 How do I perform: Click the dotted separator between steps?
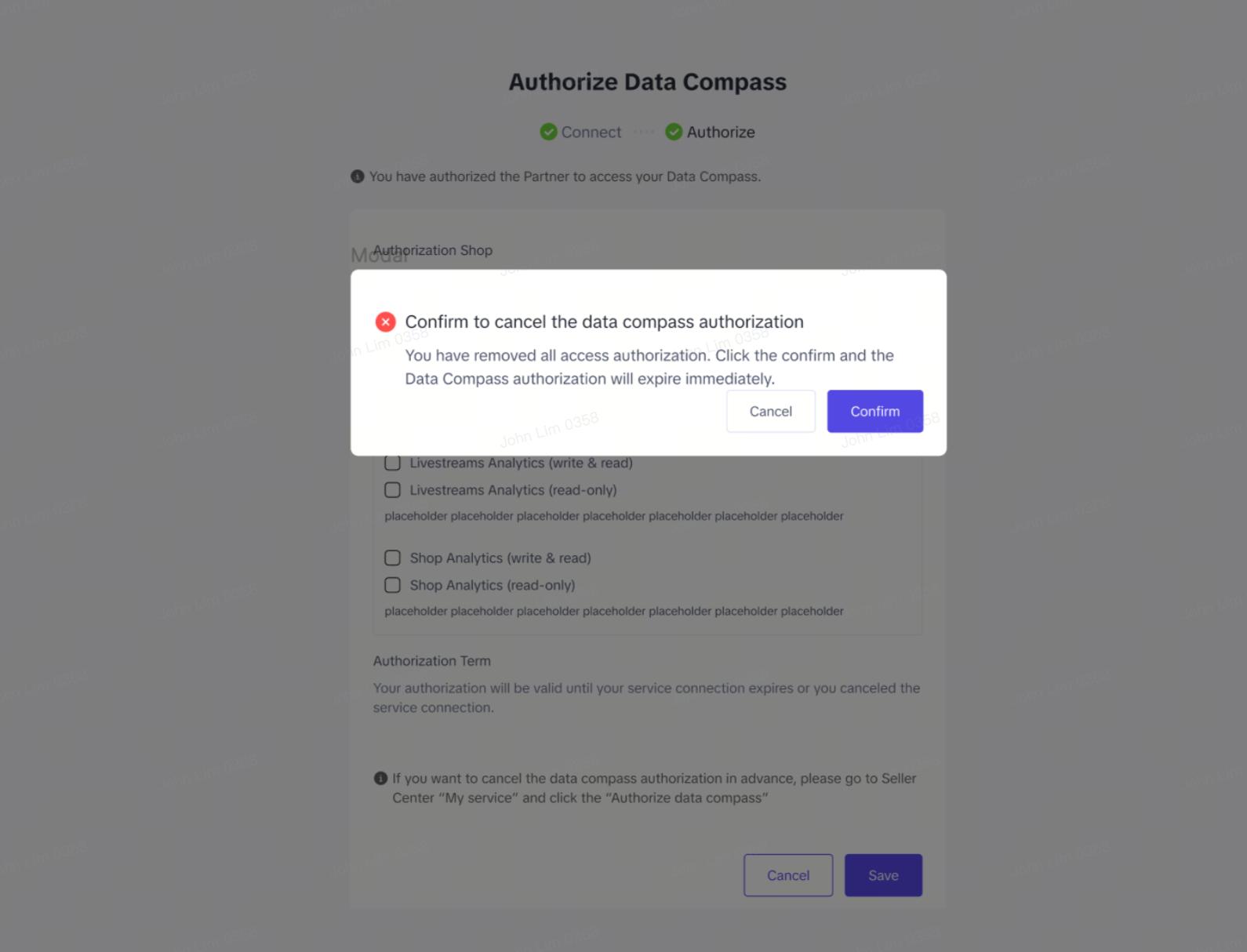(643, 132)
